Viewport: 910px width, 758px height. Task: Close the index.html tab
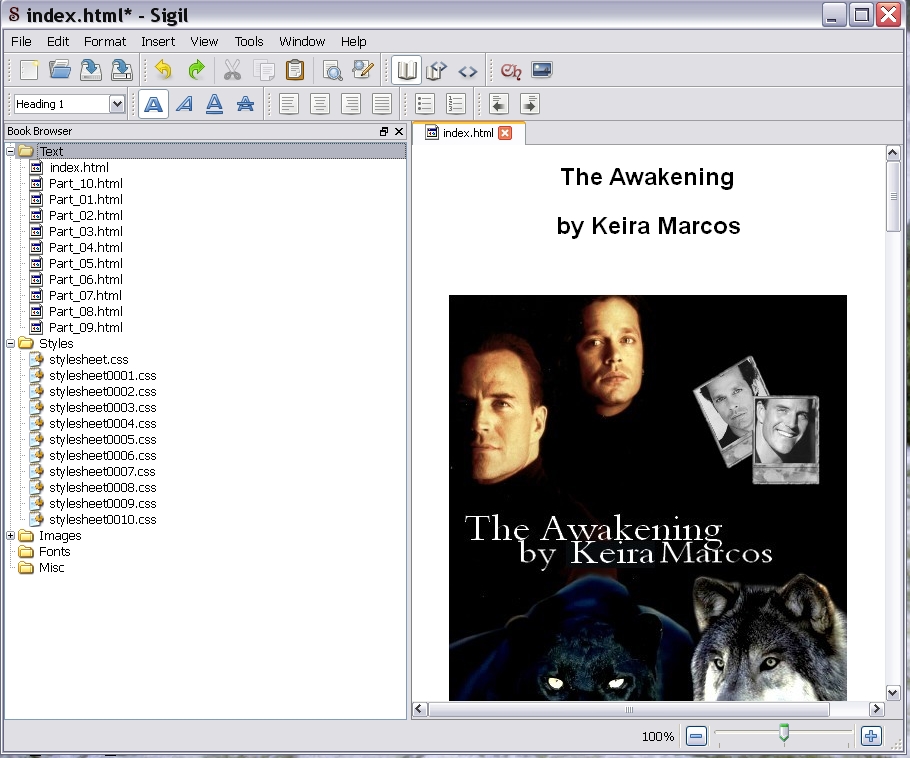505,133
